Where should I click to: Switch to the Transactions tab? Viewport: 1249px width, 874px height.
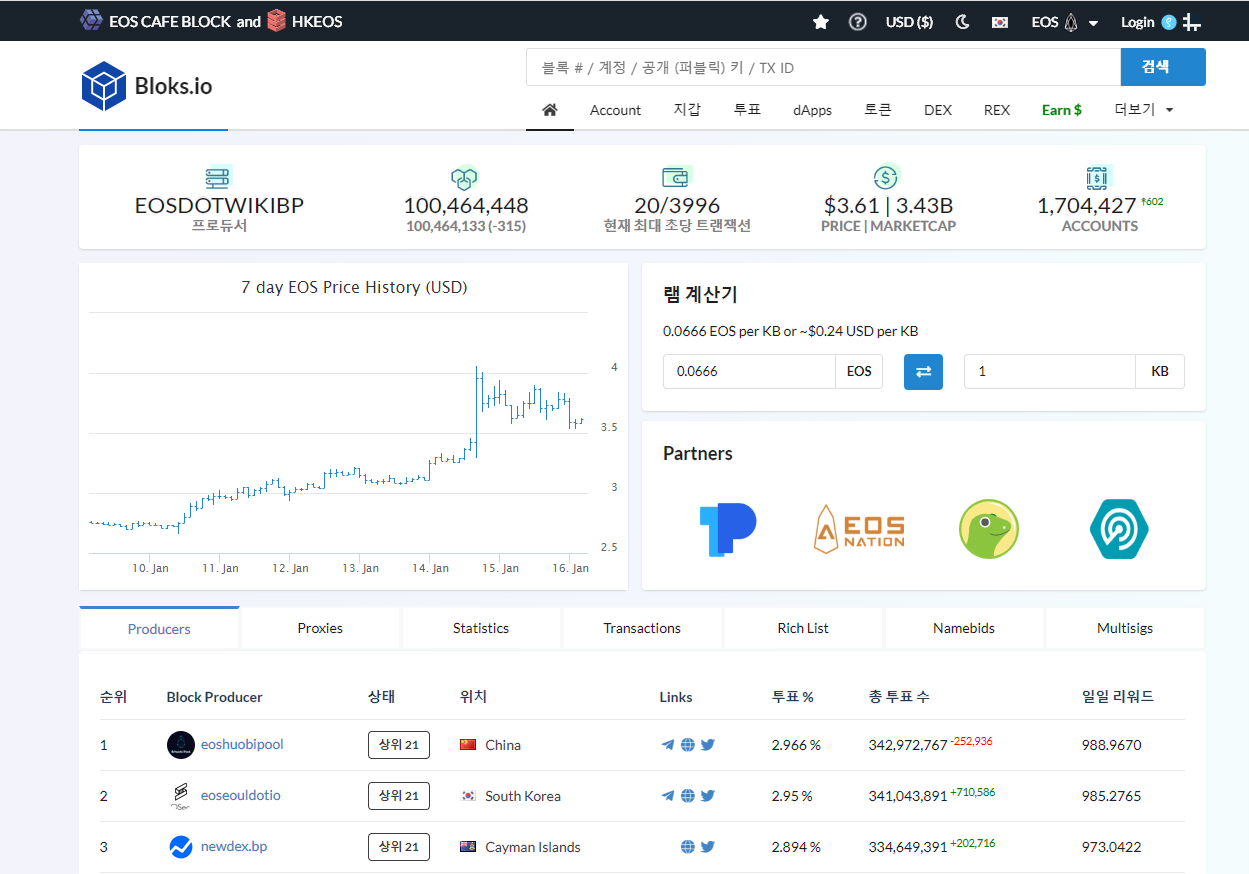pos(642,628)
